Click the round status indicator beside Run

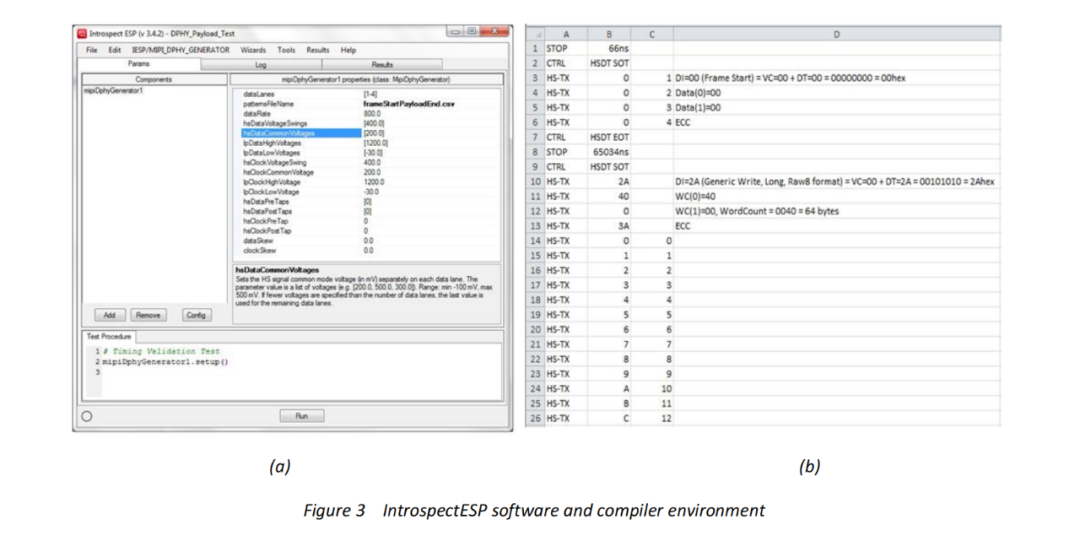click(x=87, y=416)
